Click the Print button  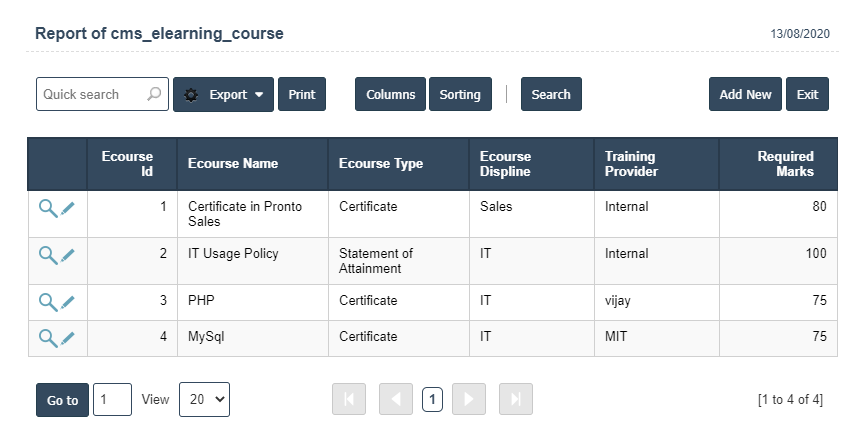[301, 94]
